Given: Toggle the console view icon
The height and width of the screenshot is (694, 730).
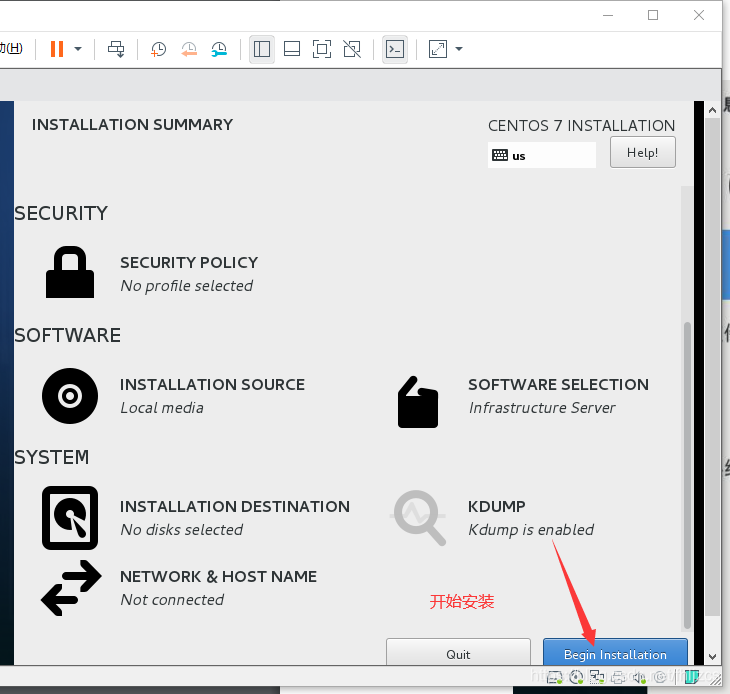Looking at the screenshot, I should (395, 49).
